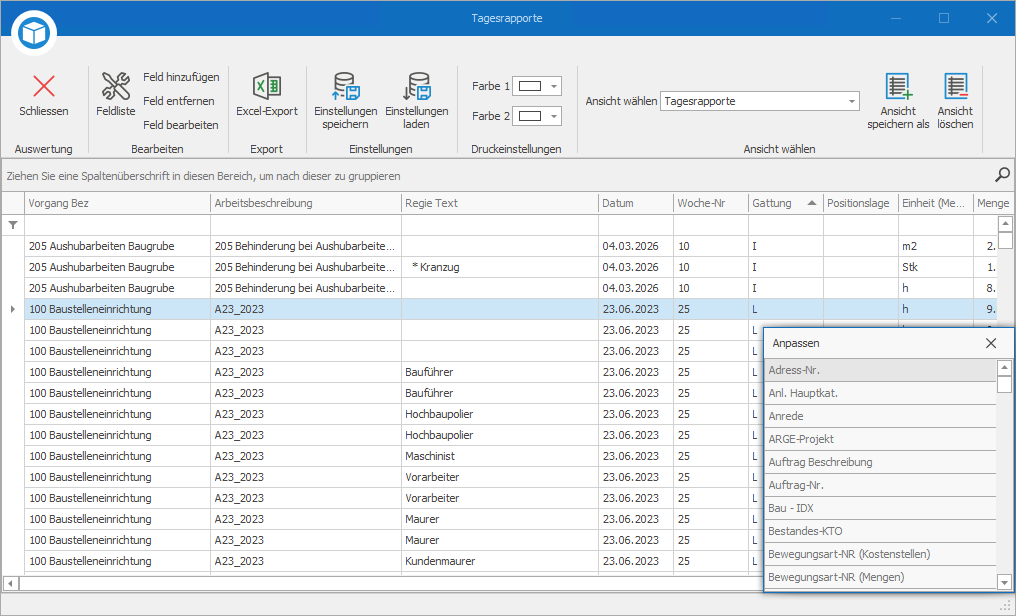
Task: Select ARGE-Projekt field in Anpassen
Action: (x=880, y=439)
